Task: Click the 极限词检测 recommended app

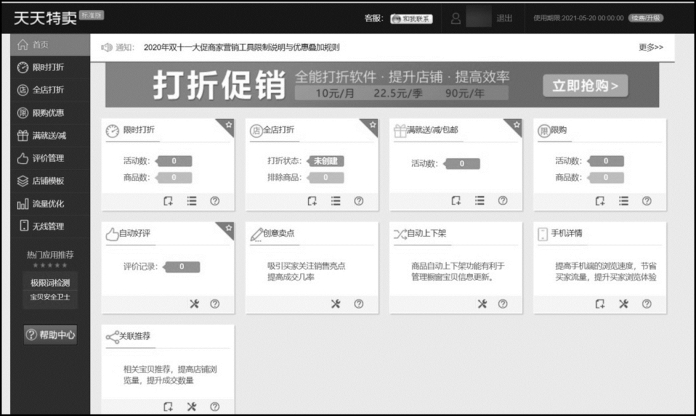Action: tap(50, 283)
